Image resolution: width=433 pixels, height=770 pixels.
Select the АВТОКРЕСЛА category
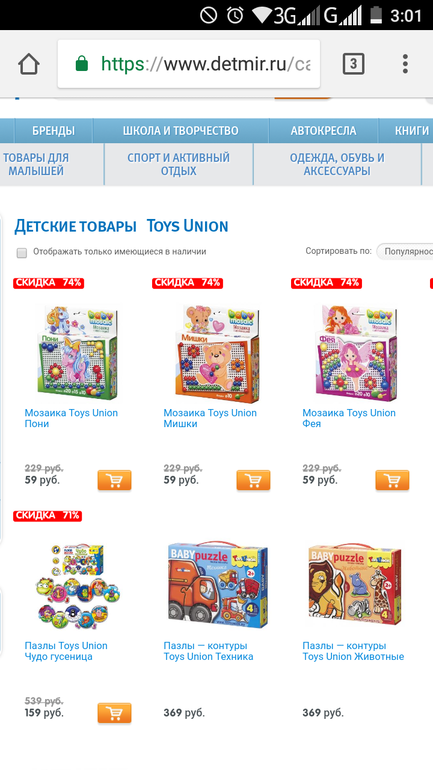323,131
